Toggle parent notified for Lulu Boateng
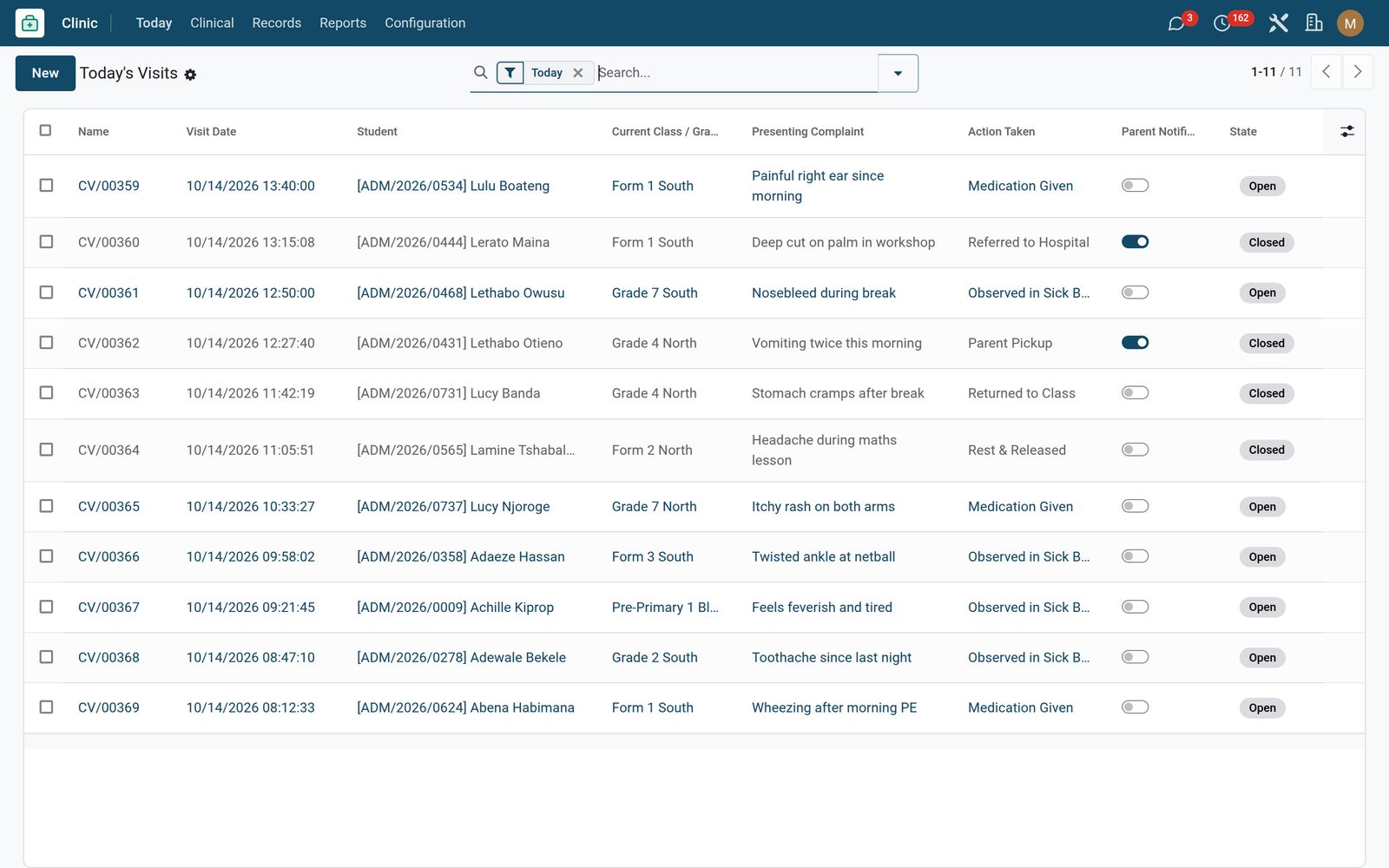Image resolution: width=1389 pixels, height=868 pixels. [1135, 186]
